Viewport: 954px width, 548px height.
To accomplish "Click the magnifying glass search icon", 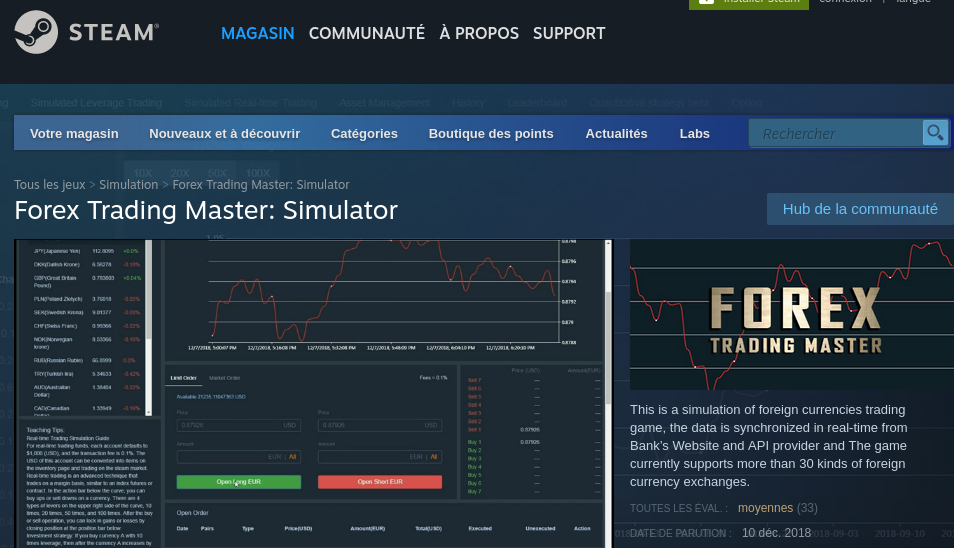I will 935,133.
